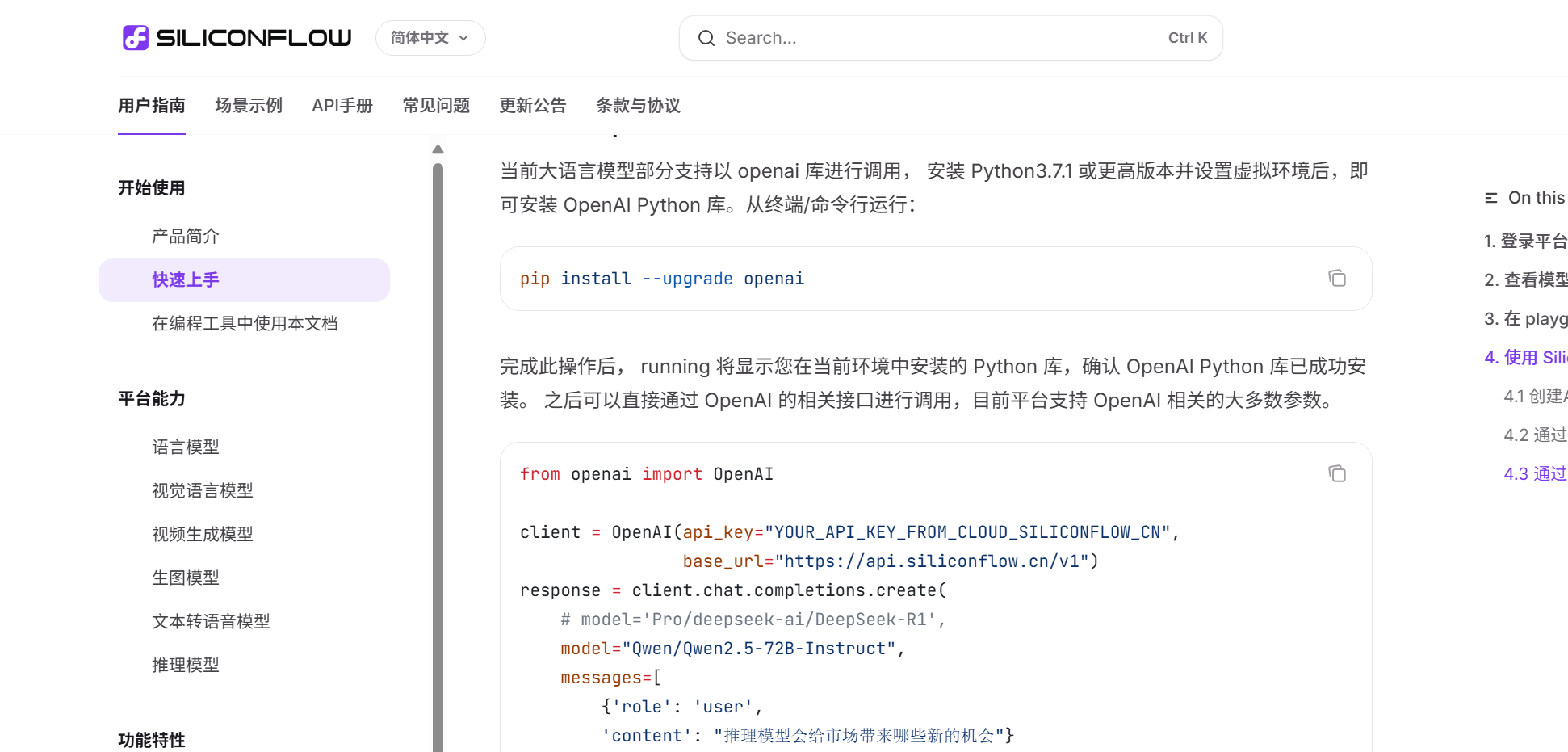Click the api_key placeholder string

click(967, 532)
